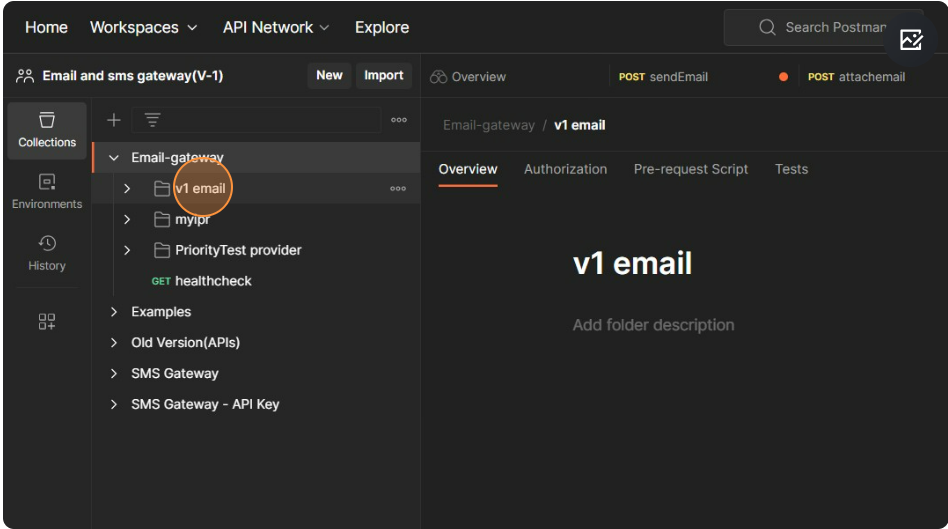Expand the PriorityTest provider folder
This screenshot has height=529, width=948.
(x=127, y=250)
